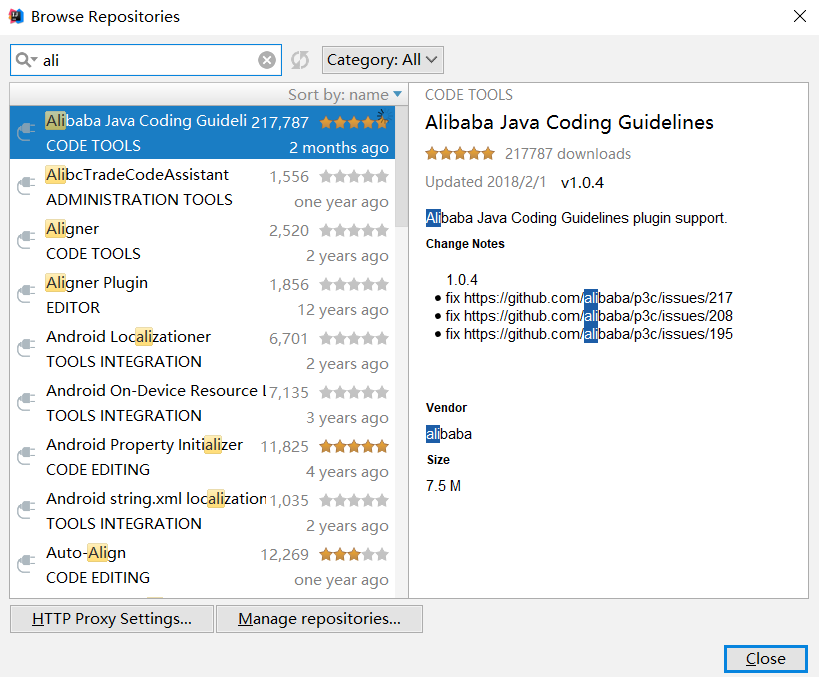
Task: Clear the 'ali' search text
Action: tap(267, 60)
